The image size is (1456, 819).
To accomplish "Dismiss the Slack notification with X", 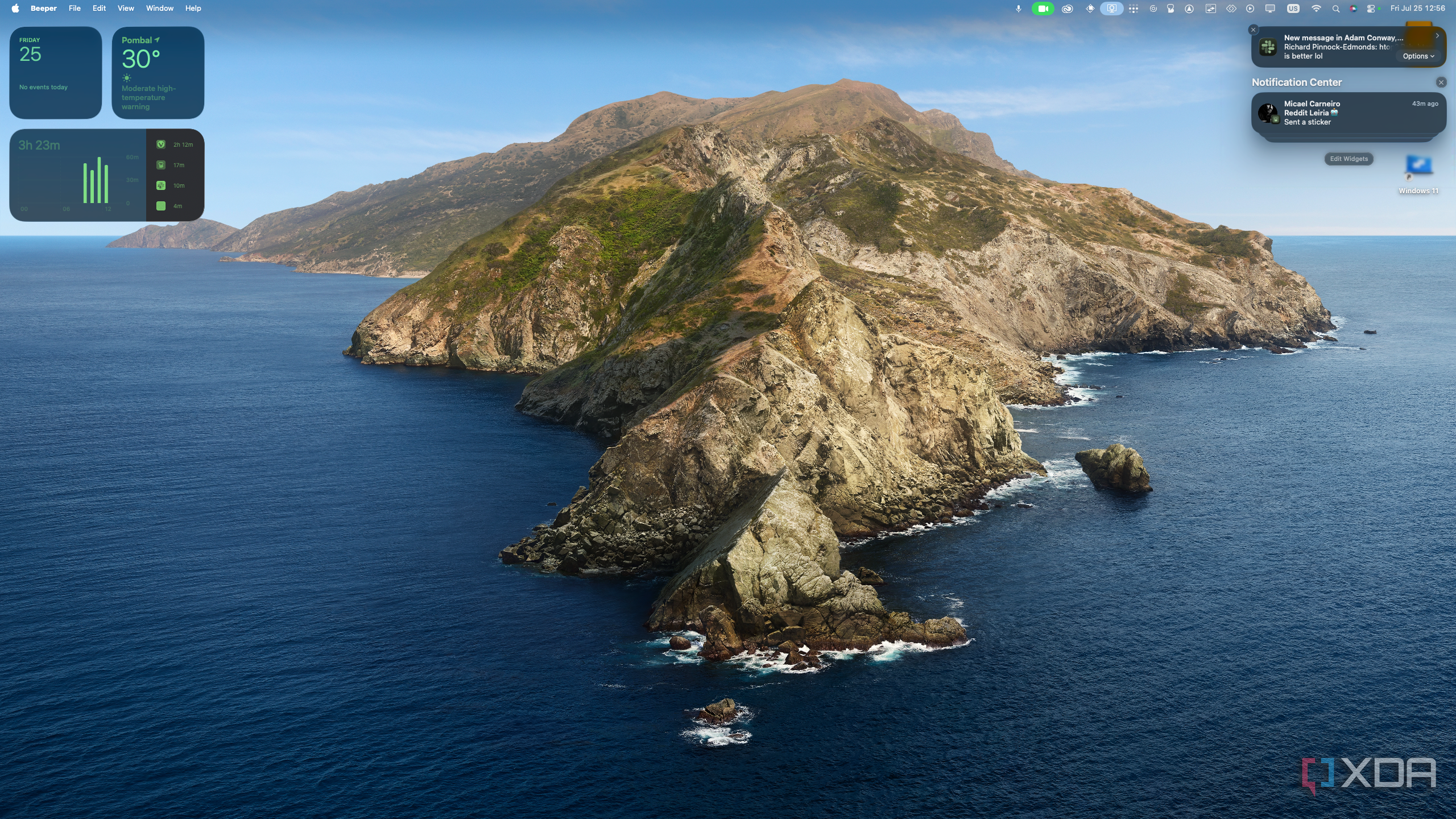I will click(1253, 30).
